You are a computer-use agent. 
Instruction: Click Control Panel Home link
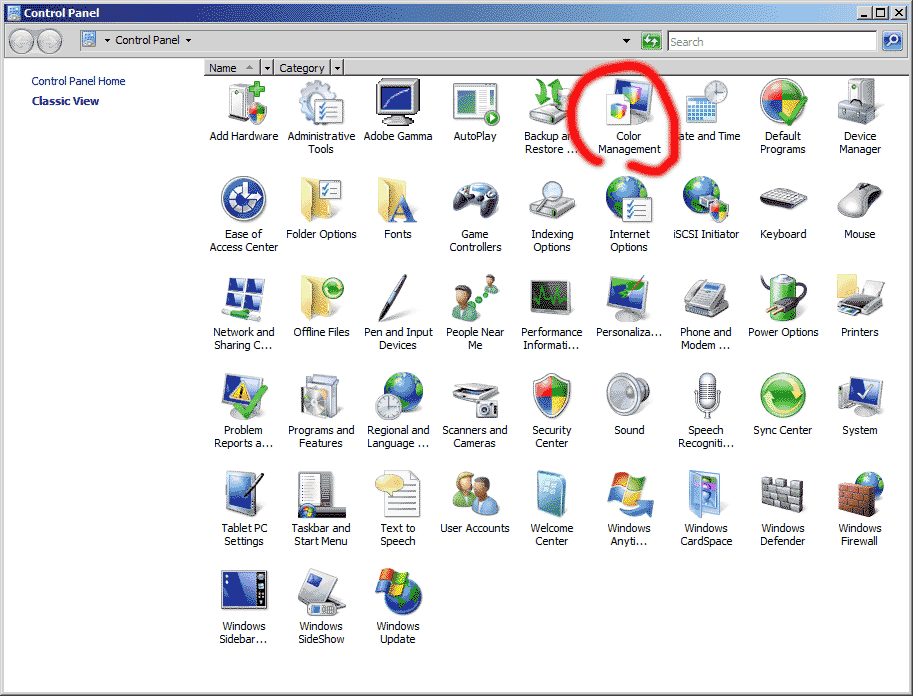coord(78,81)
